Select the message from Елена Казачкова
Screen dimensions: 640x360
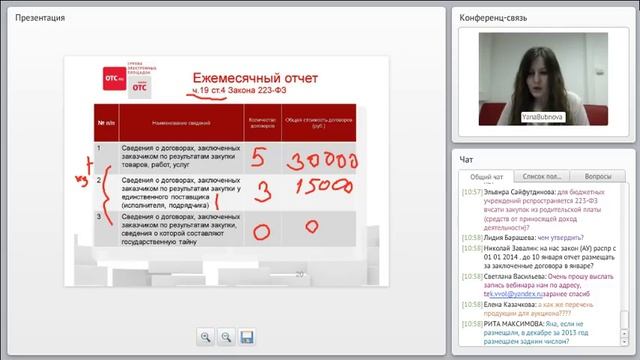528,309
